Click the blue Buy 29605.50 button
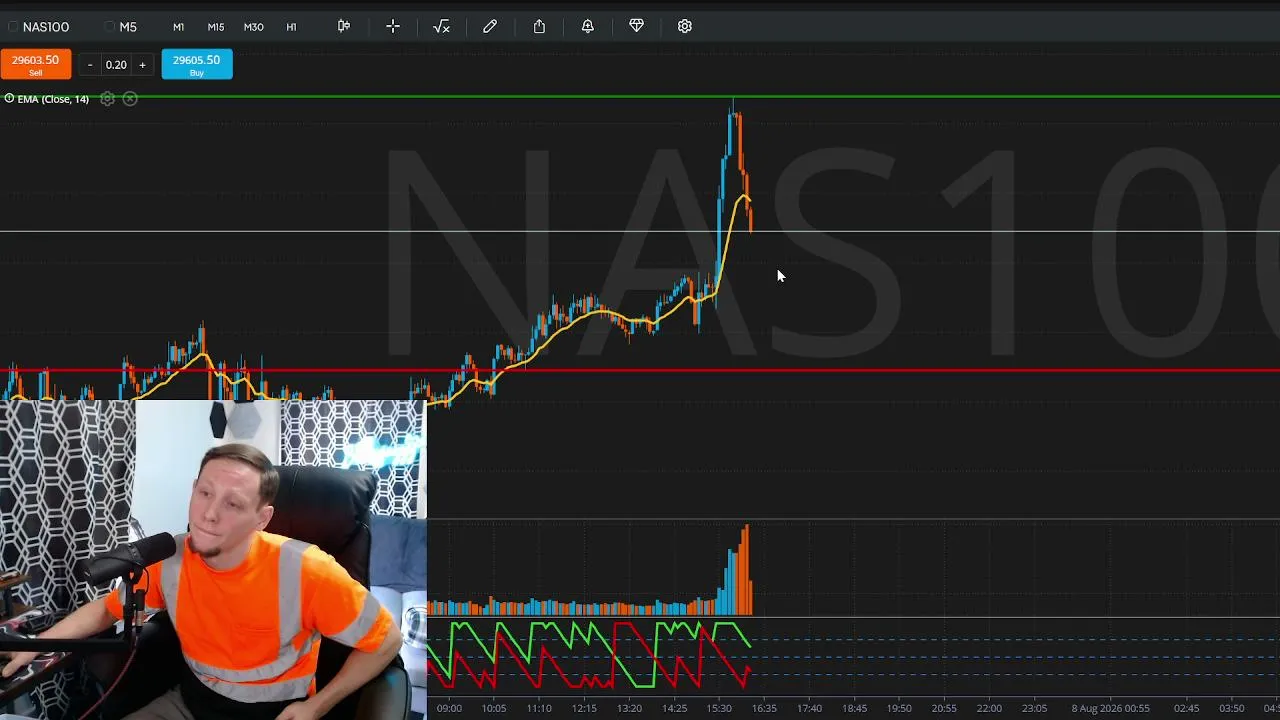This screenshot has height=720, width=1280. tap(197, 64)
